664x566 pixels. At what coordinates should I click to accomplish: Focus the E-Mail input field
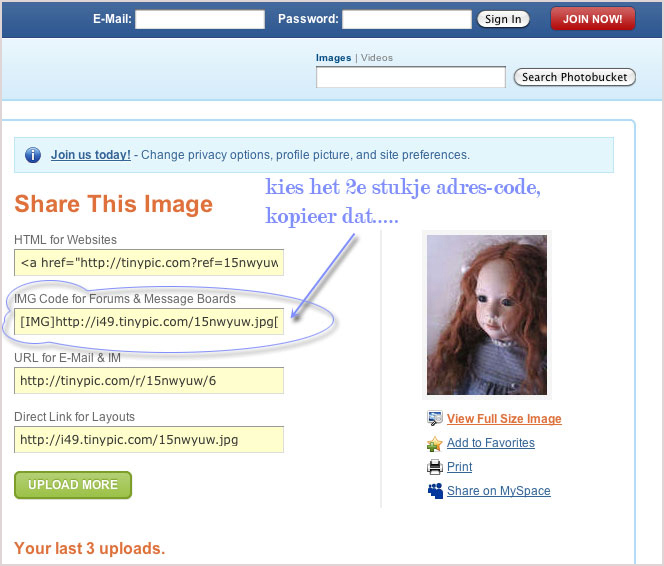coord(200,19)
